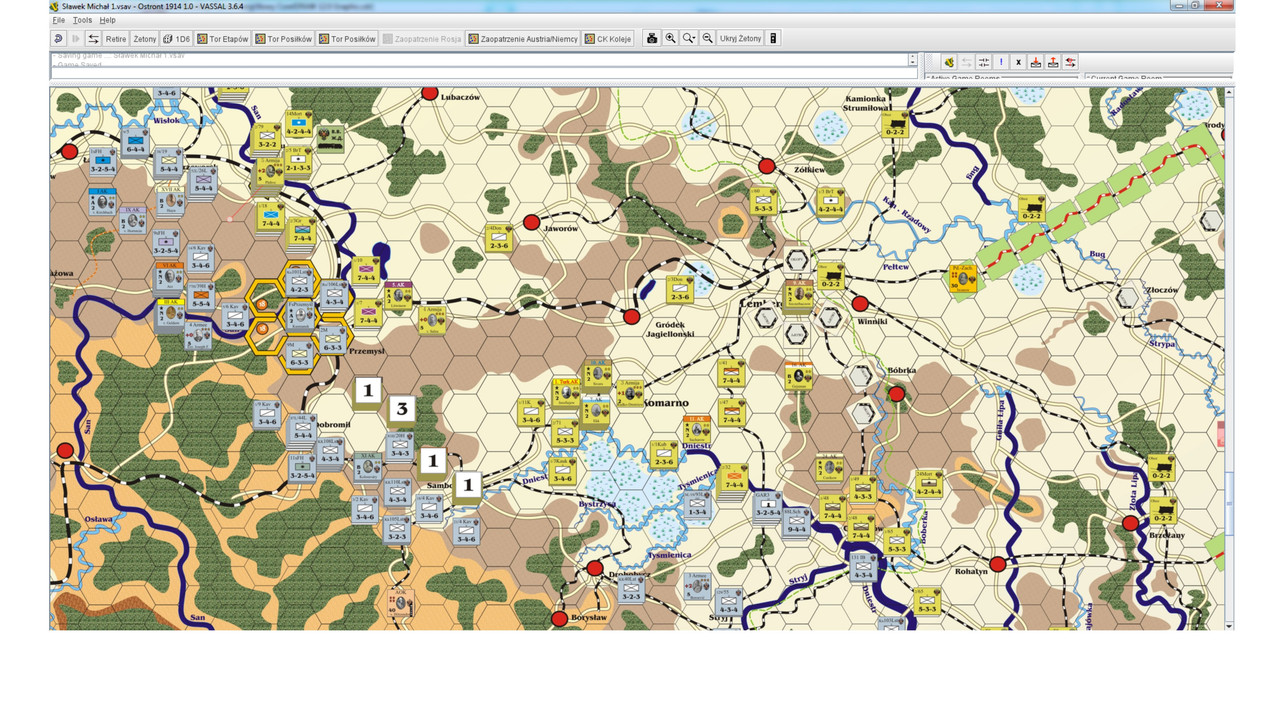
Task: Click the red Jawórów town marker
Action: (532, 222)
